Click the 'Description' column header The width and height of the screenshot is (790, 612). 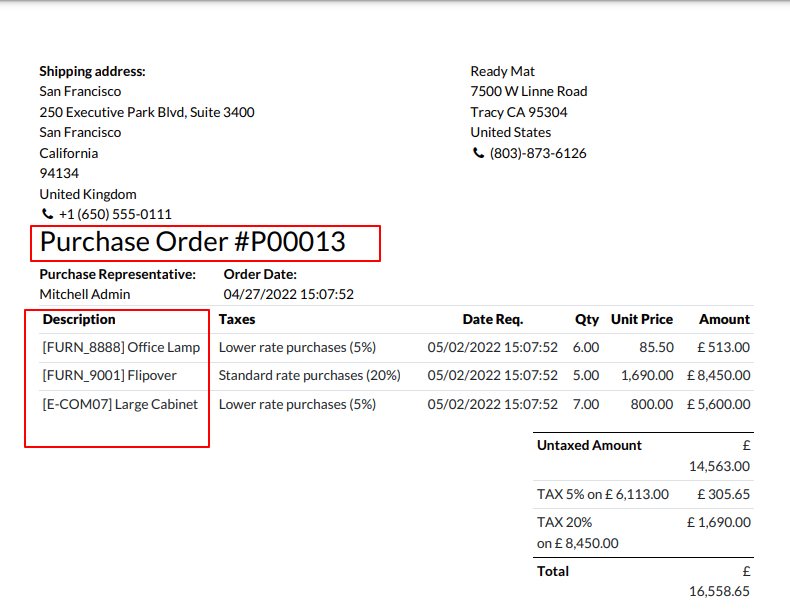pyautogui.click(x=79, y=319)
